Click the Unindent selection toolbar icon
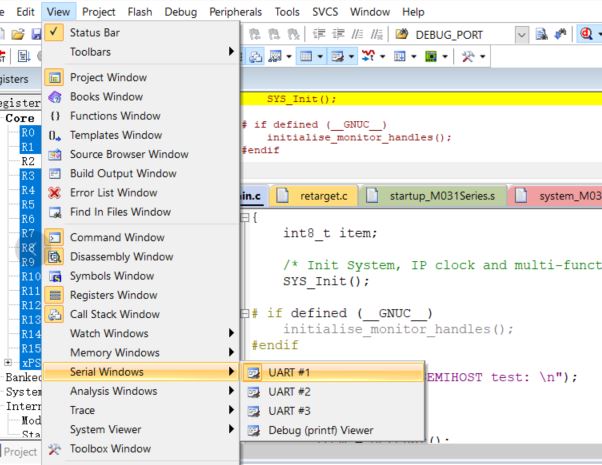This screenshot has width=602, height=465. pyautogui.click(x=338, y=35)
